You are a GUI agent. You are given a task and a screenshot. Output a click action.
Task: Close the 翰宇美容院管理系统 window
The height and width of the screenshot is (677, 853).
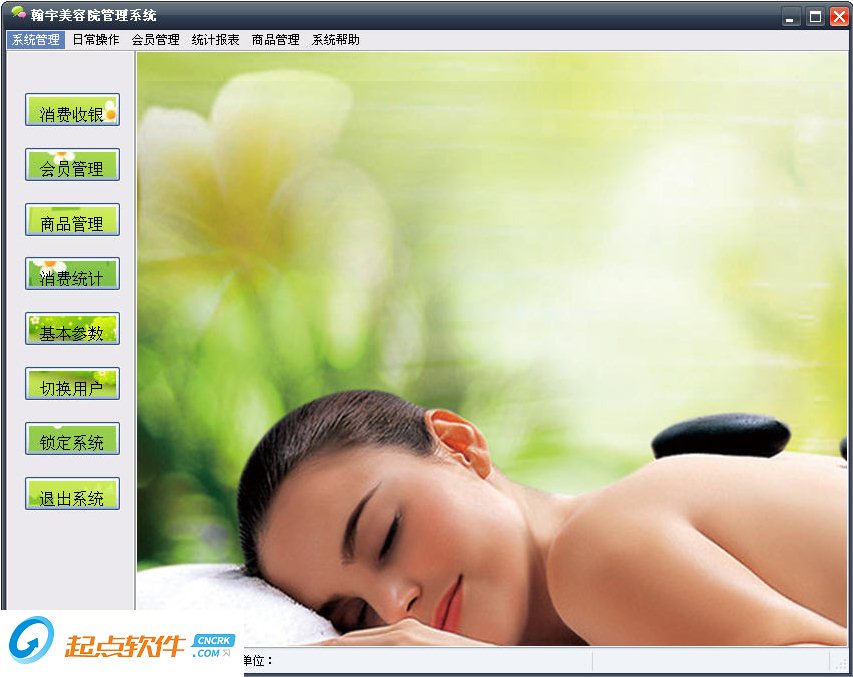(x=839, y=16)
